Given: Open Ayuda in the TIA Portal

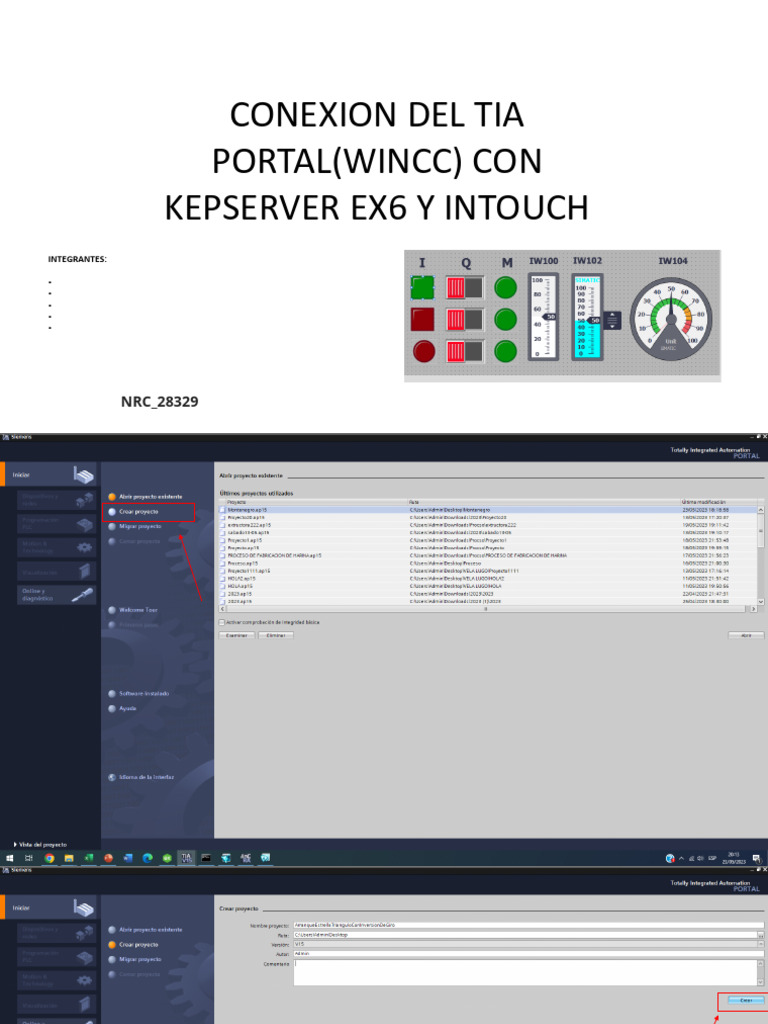Looking at the screenshot, I should (123, 709).
